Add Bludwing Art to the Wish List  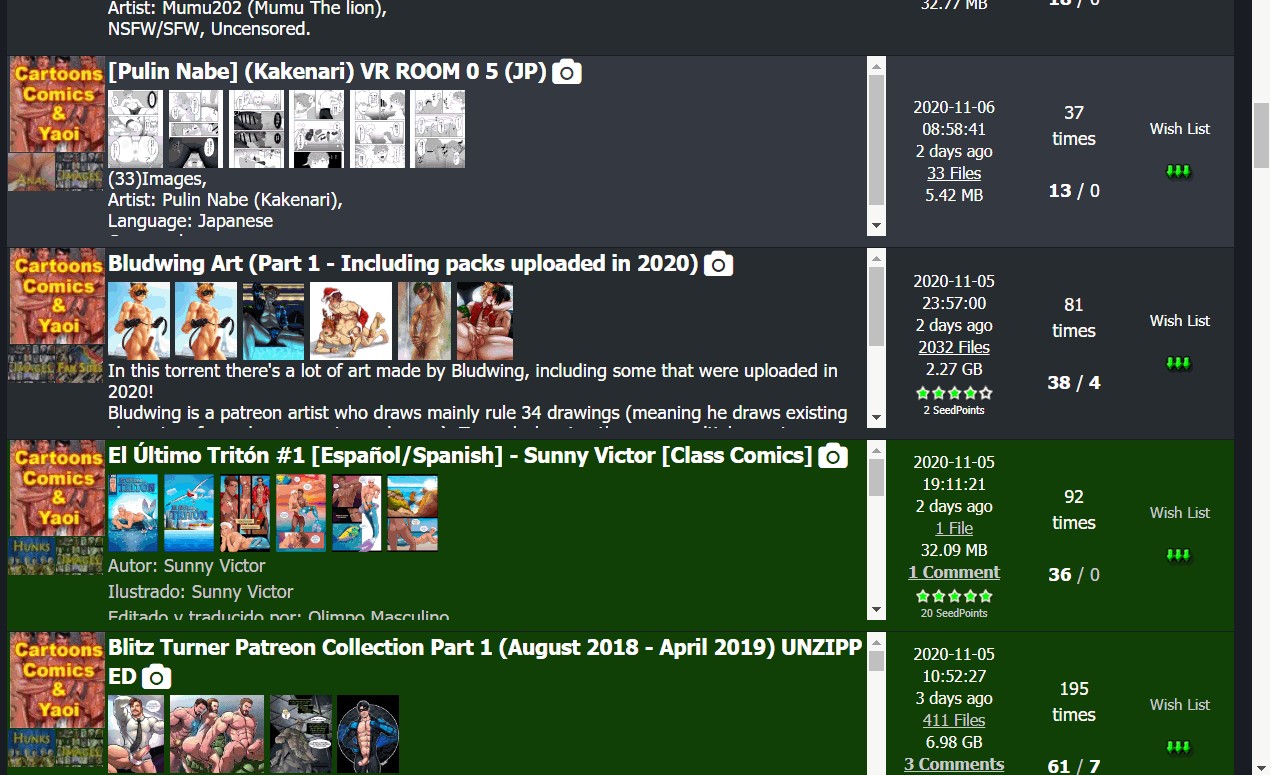(x=1178, y=320)
